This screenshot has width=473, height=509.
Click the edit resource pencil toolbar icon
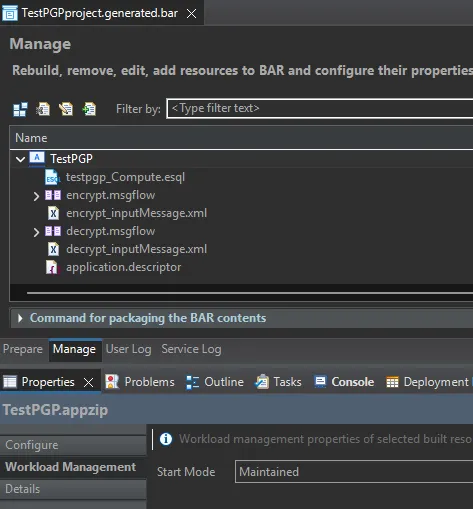pos(66,109)
